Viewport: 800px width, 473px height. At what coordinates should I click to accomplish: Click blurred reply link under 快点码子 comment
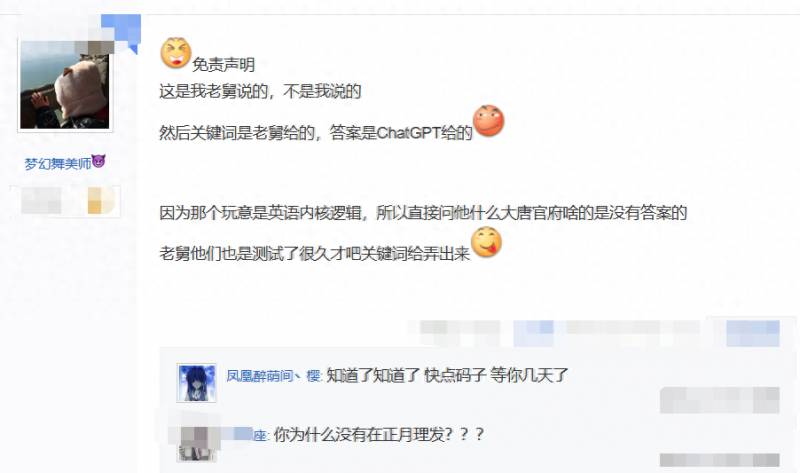(719, 400)
